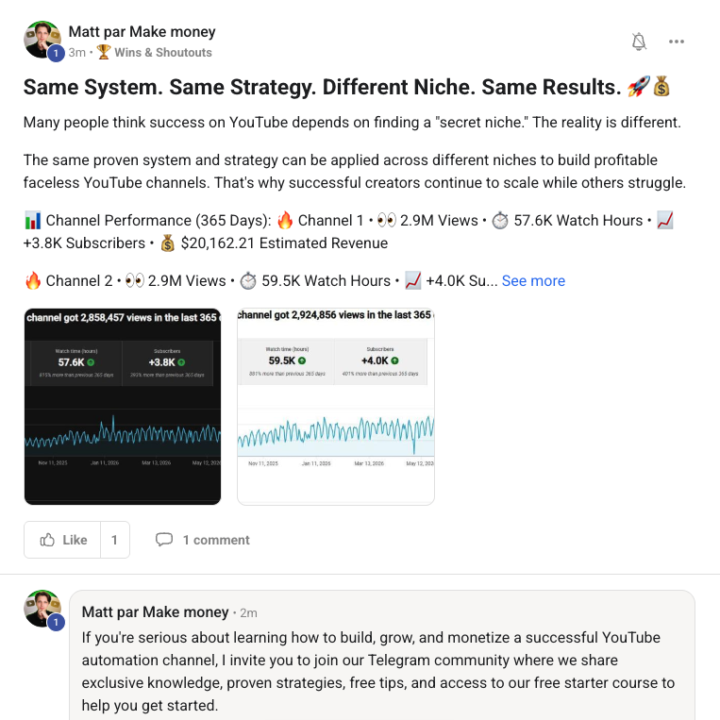
Task: Open the dark 2,858,457 views analytics screenshot
Action: tap(123, 406)
